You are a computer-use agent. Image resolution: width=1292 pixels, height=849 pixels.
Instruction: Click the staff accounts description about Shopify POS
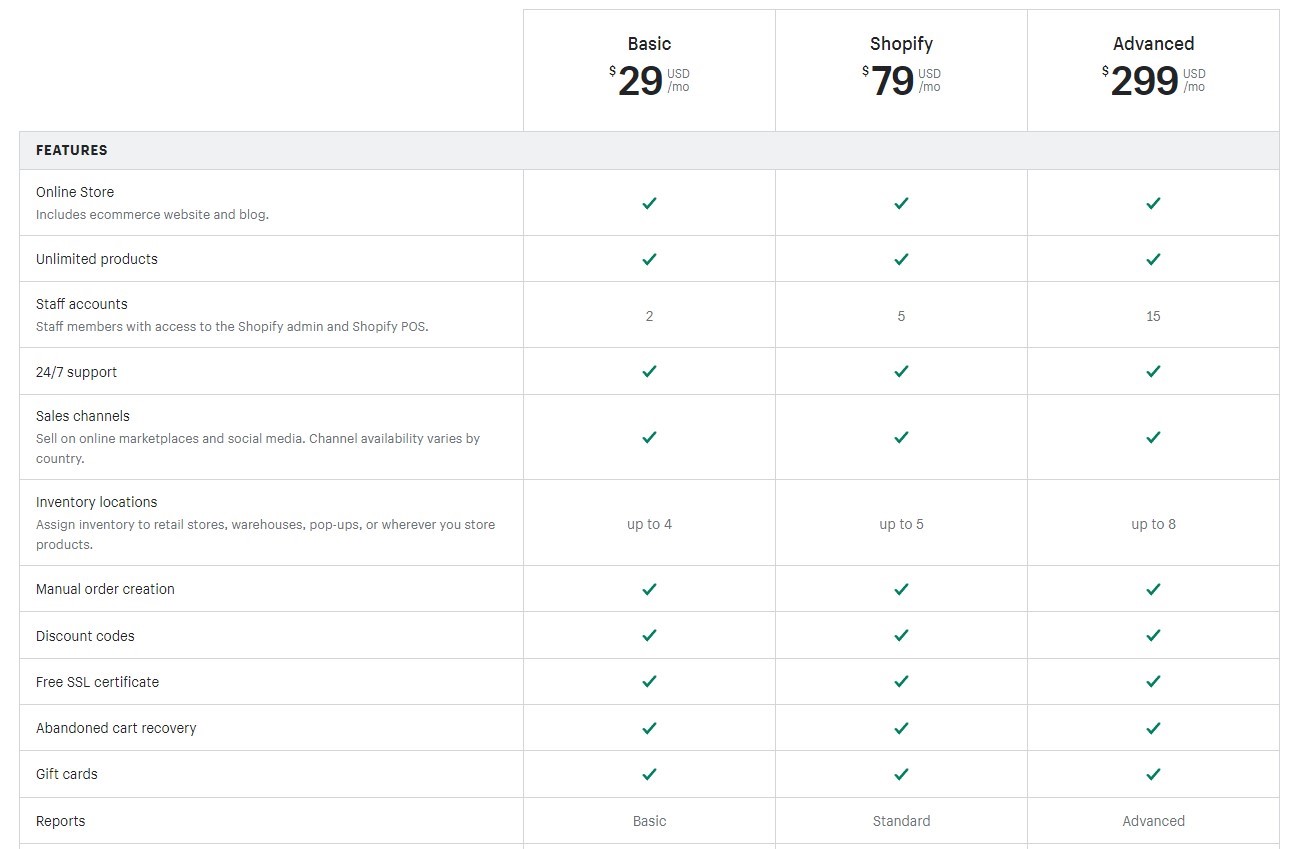[x=232, y=326]
